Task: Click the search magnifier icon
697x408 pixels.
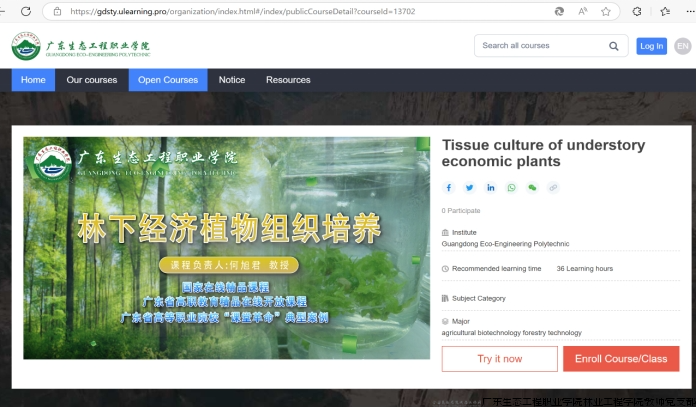Action: 614,46
